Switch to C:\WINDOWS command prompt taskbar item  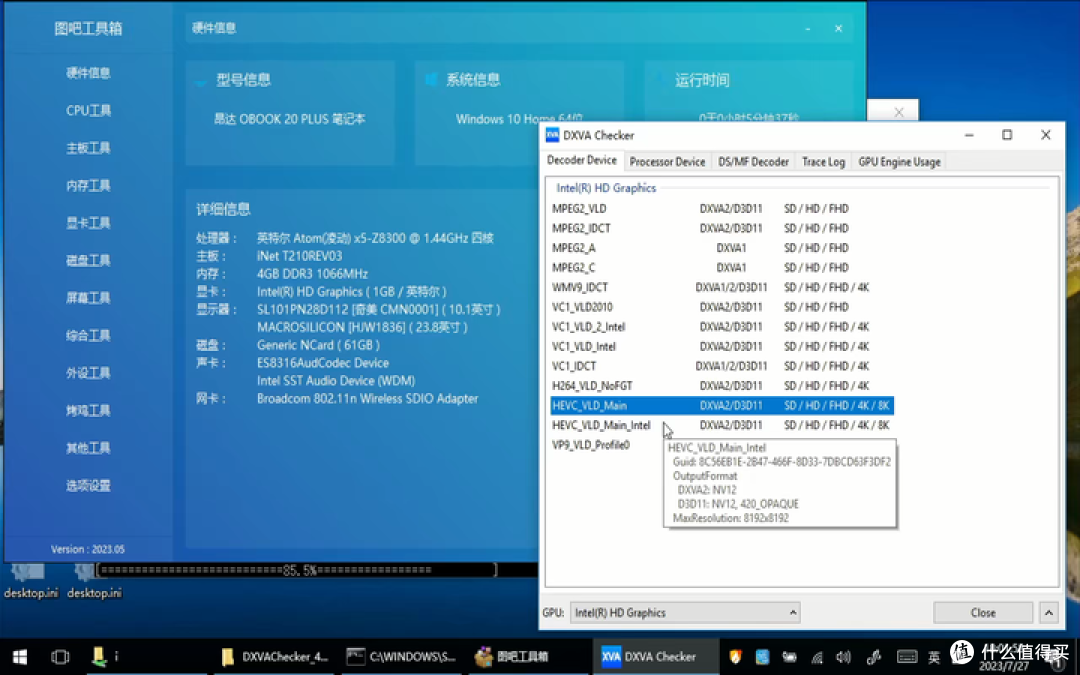tap(402, 656)
